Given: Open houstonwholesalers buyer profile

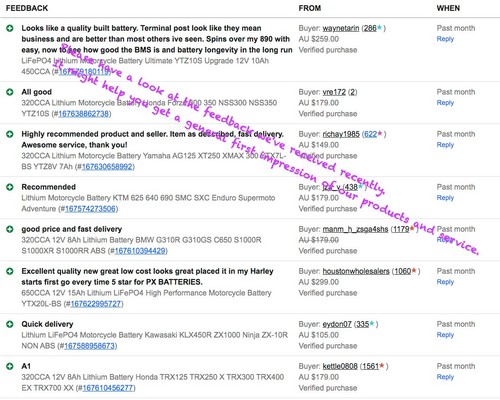Looking at the screenshot, I should tap(356, 271).
